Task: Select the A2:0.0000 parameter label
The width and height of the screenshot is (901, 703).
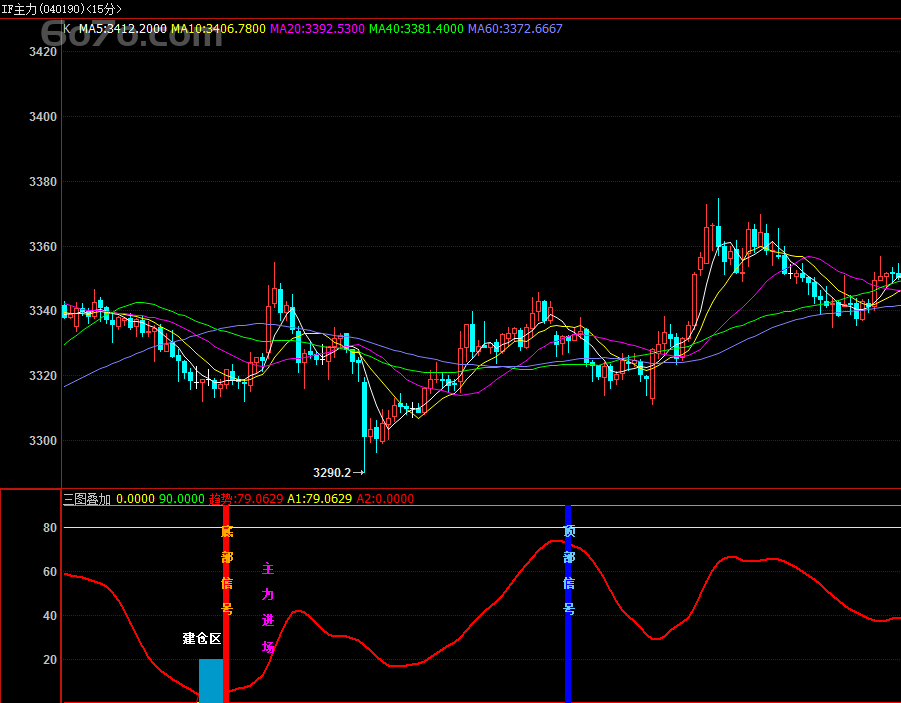Action: click(385, 498)
